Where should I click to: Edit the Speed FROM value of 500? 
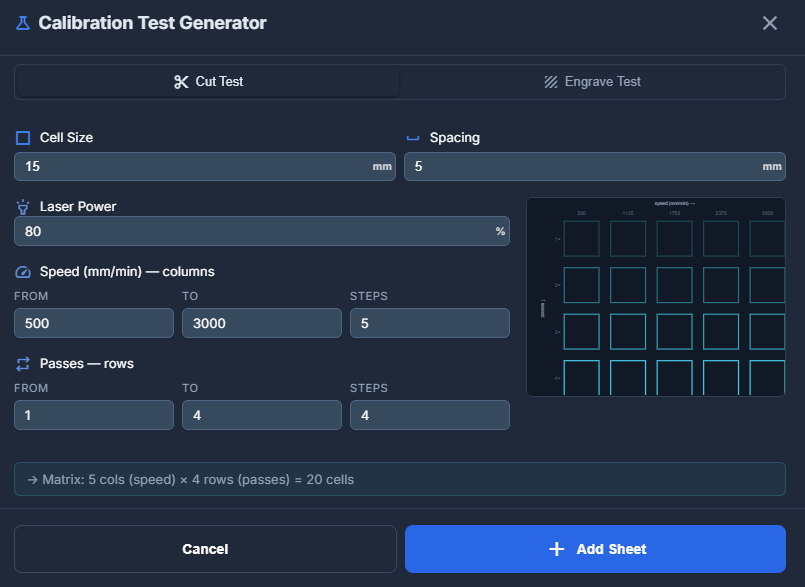[x=94, y=323]
